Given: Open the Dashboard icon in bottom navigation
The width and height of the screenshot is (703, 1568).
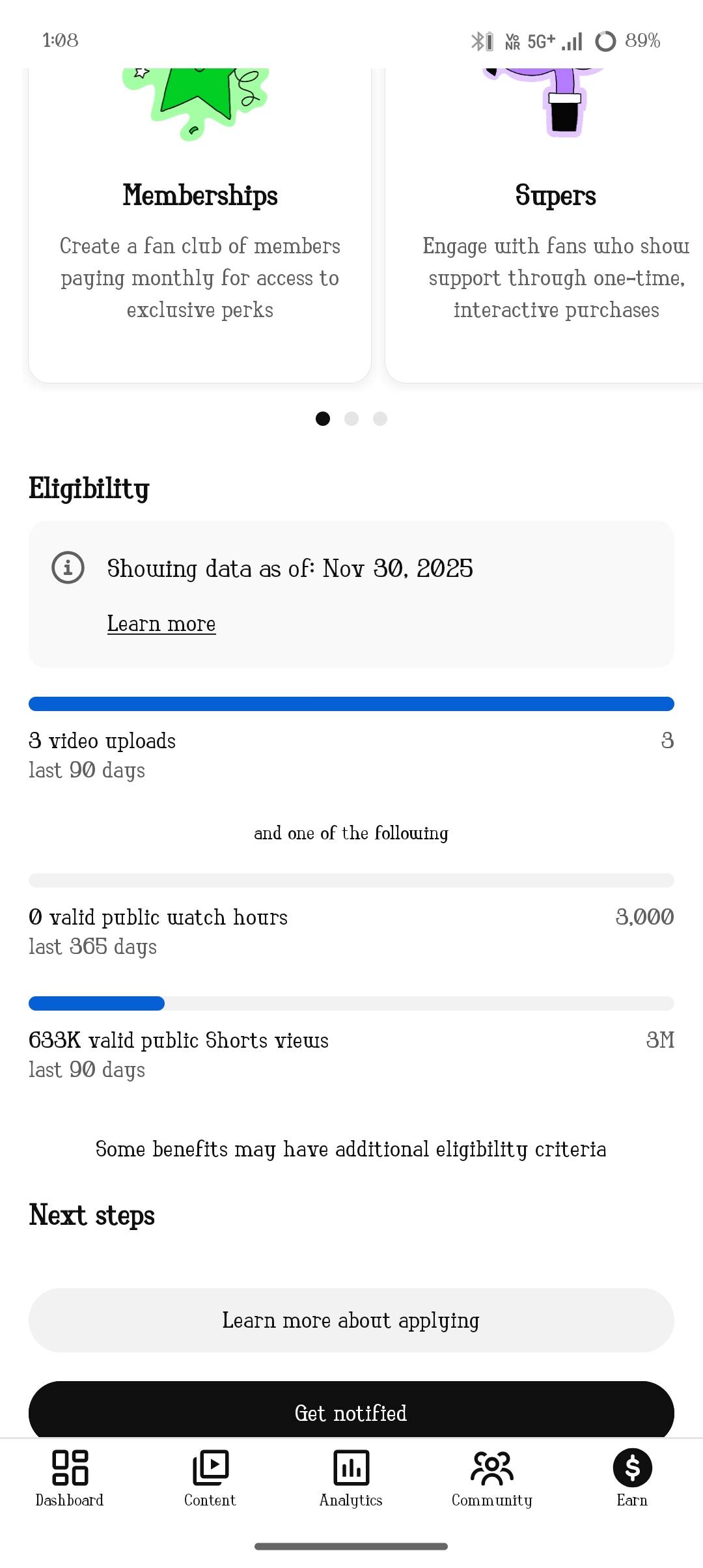Looking at the screenshot, I should pyautogui.click(x=70, y=1468).
